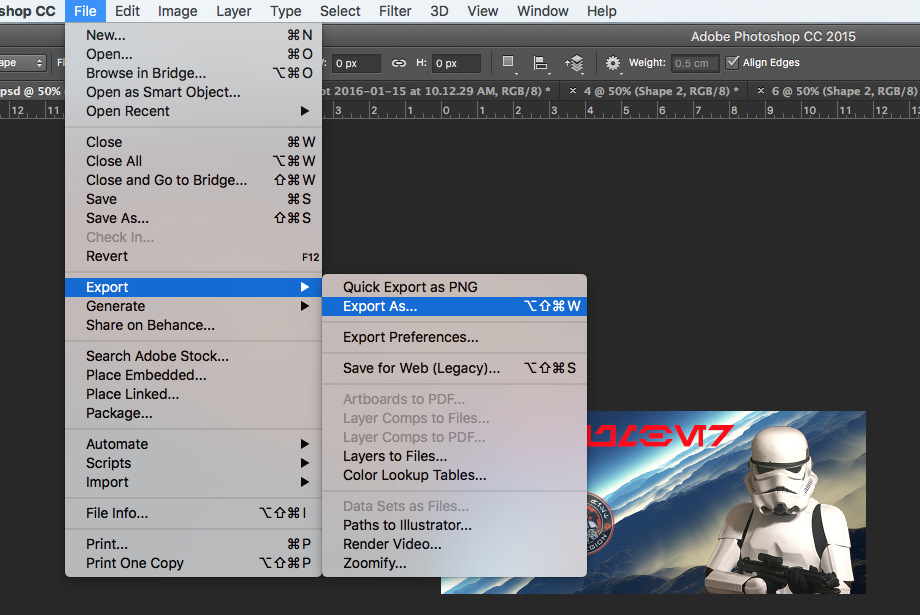Choose Print... from File menu

tap(194, 544)
